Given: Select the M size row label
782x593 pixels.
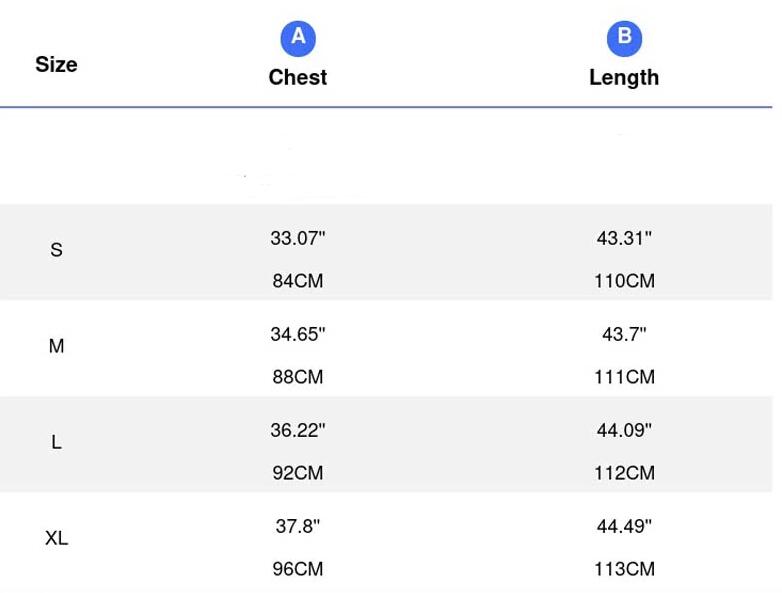Looking at the screenshot, I should 56,346.
